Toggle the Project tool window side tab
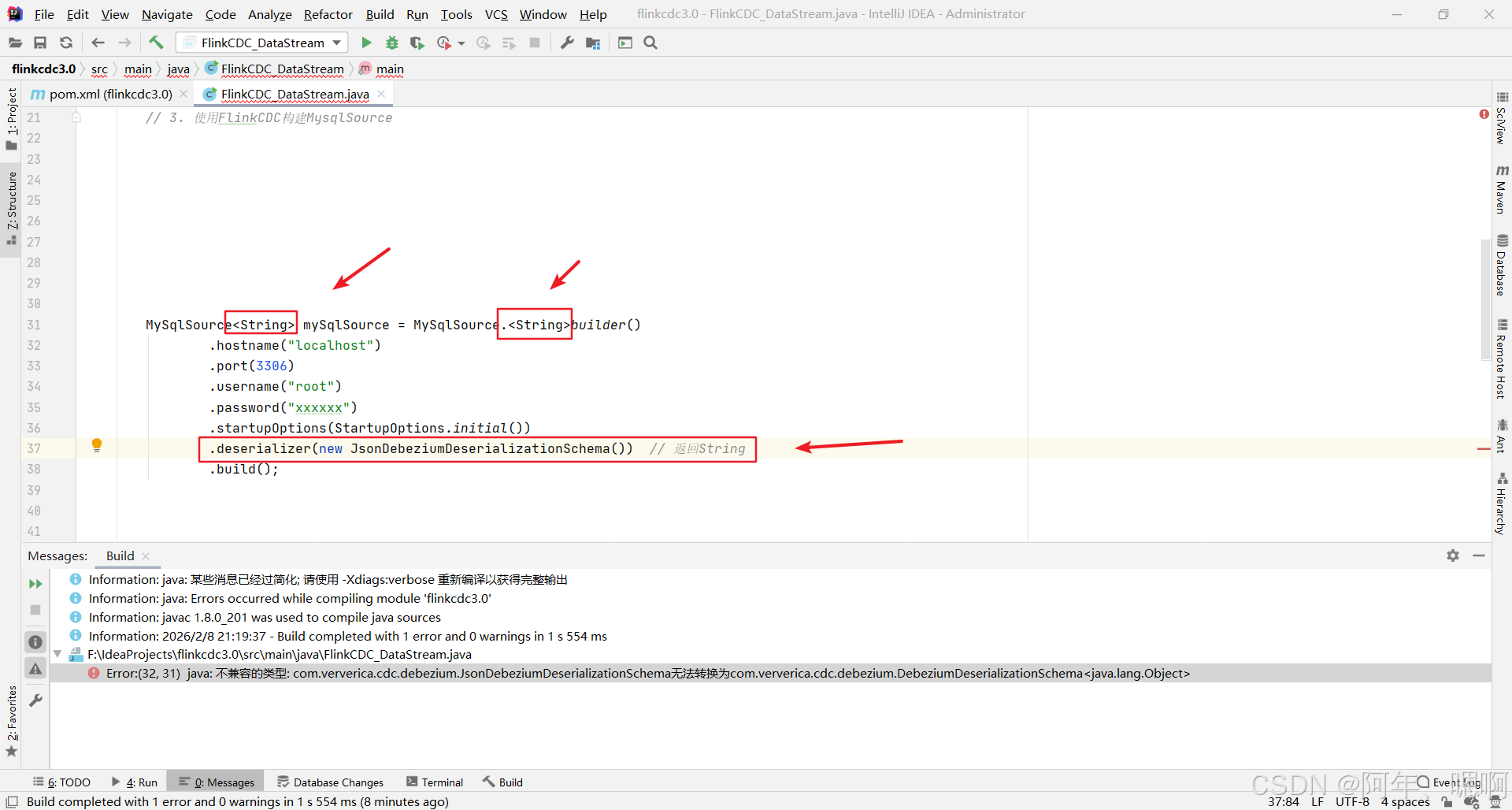 pyautogui.click(x=11, y=118)
